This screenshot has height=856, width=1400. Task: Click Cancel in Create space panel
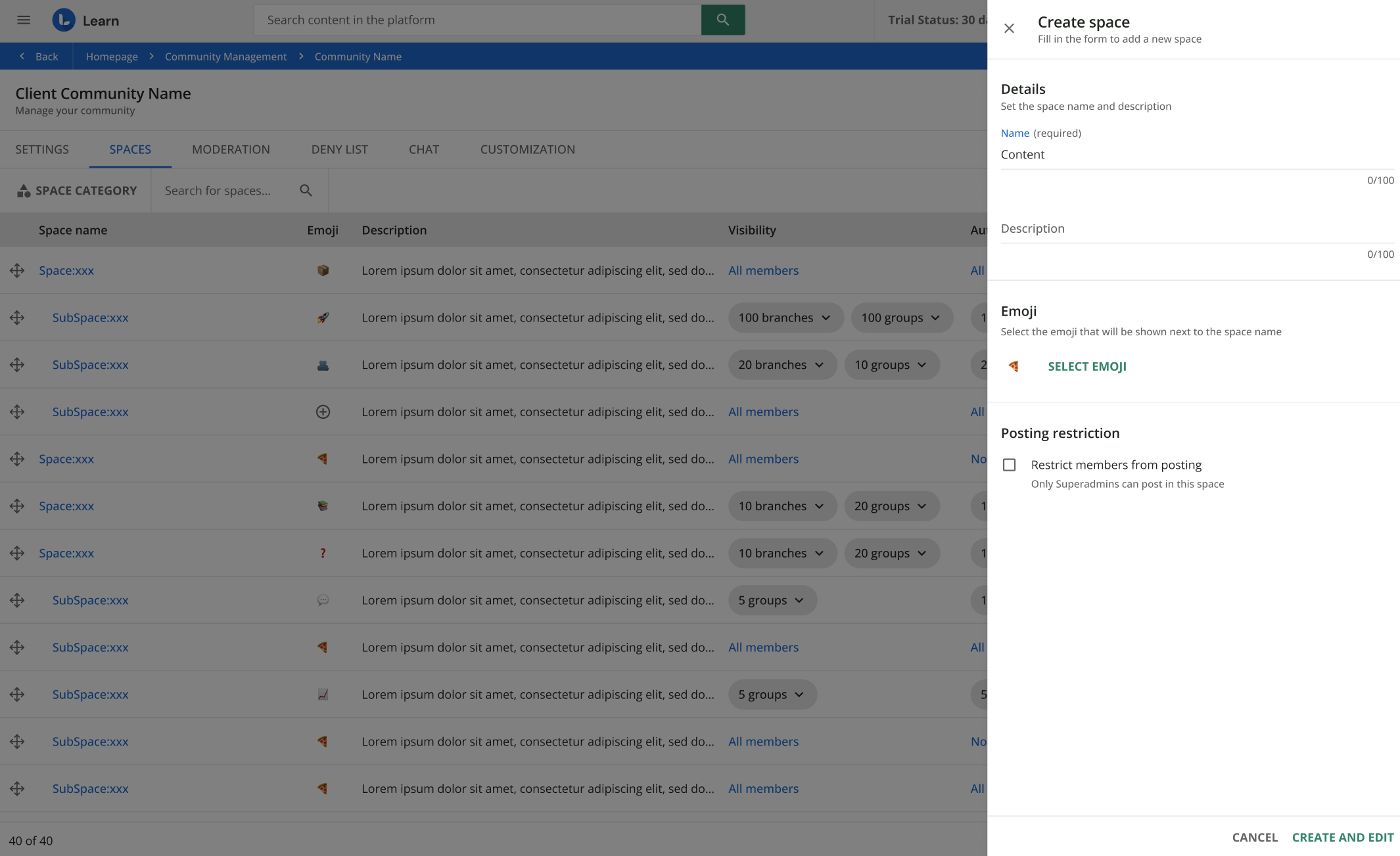pos(1255,838)
